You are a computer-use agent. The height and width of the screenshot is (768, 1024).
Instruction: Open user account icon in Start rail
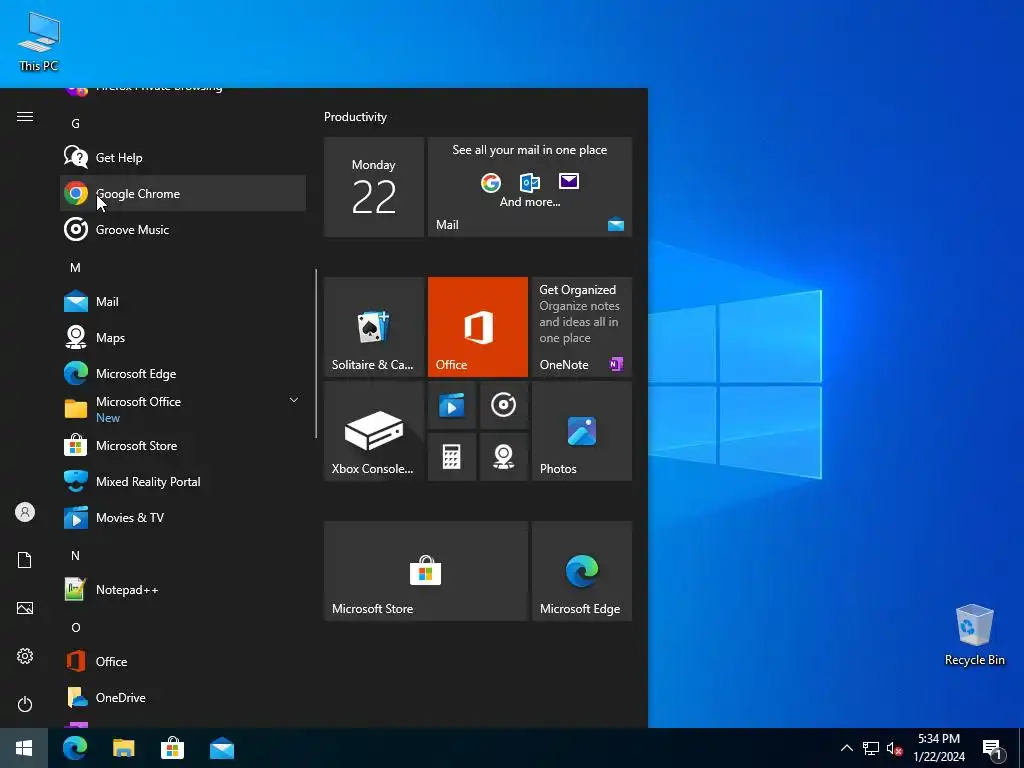pos(25,512)
